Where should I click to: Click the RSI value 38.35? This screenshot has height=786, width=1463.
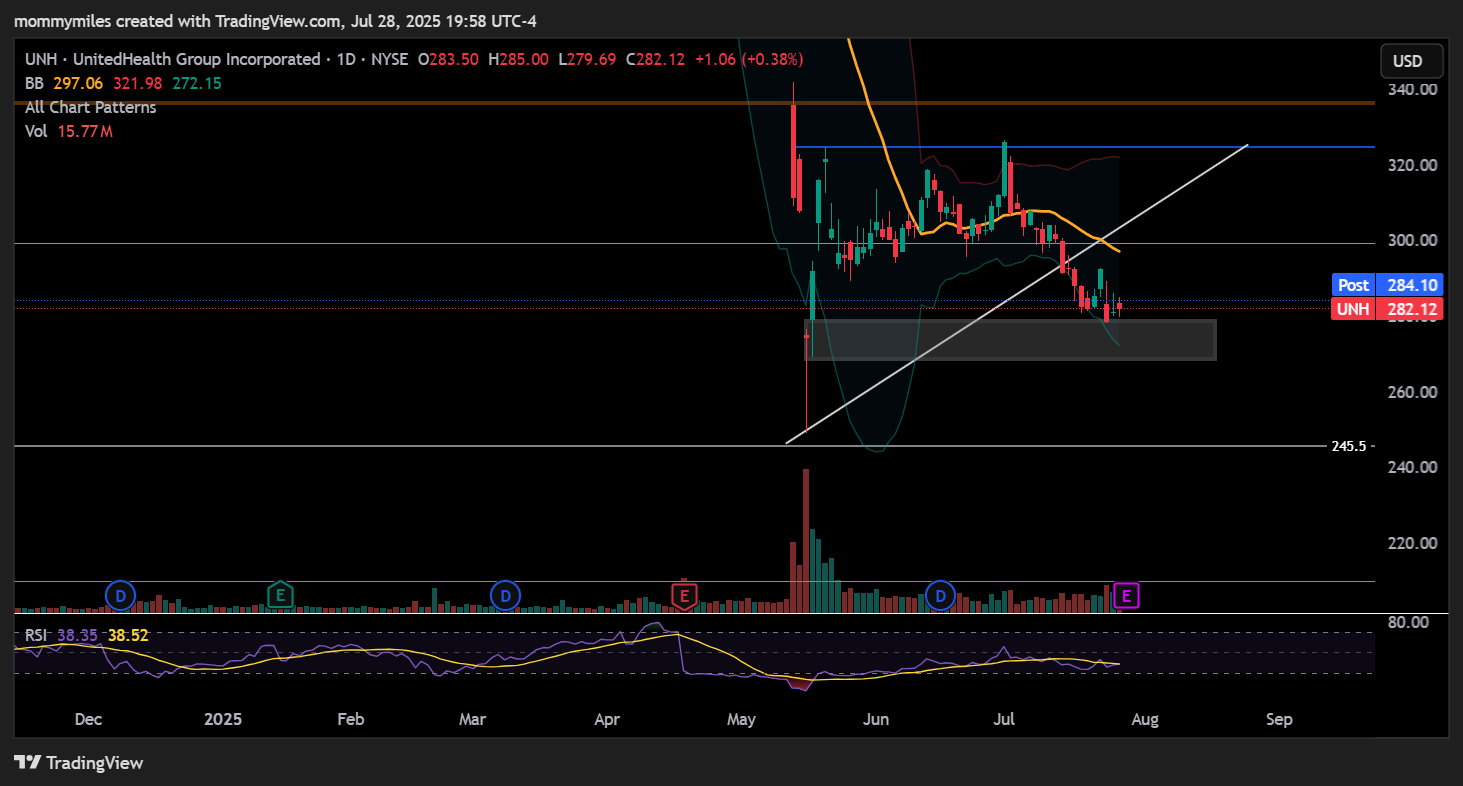75,634
